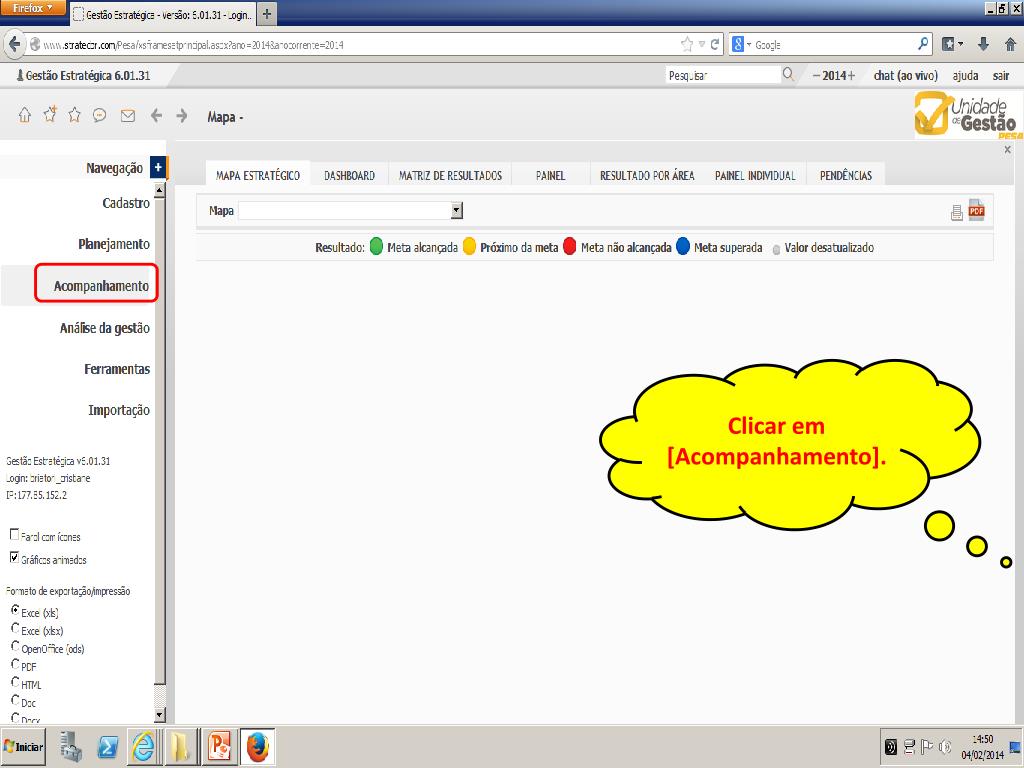Click the Firefox home icon
The image size is (1024, 768).
click(1010, 44)
